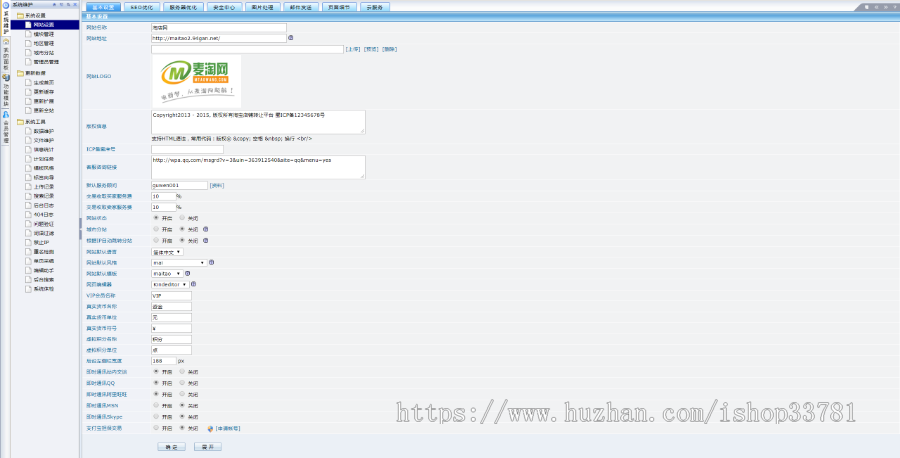Click page icon next to 模块管理
This screenshot has width=900, height=458.
(28, 34)
